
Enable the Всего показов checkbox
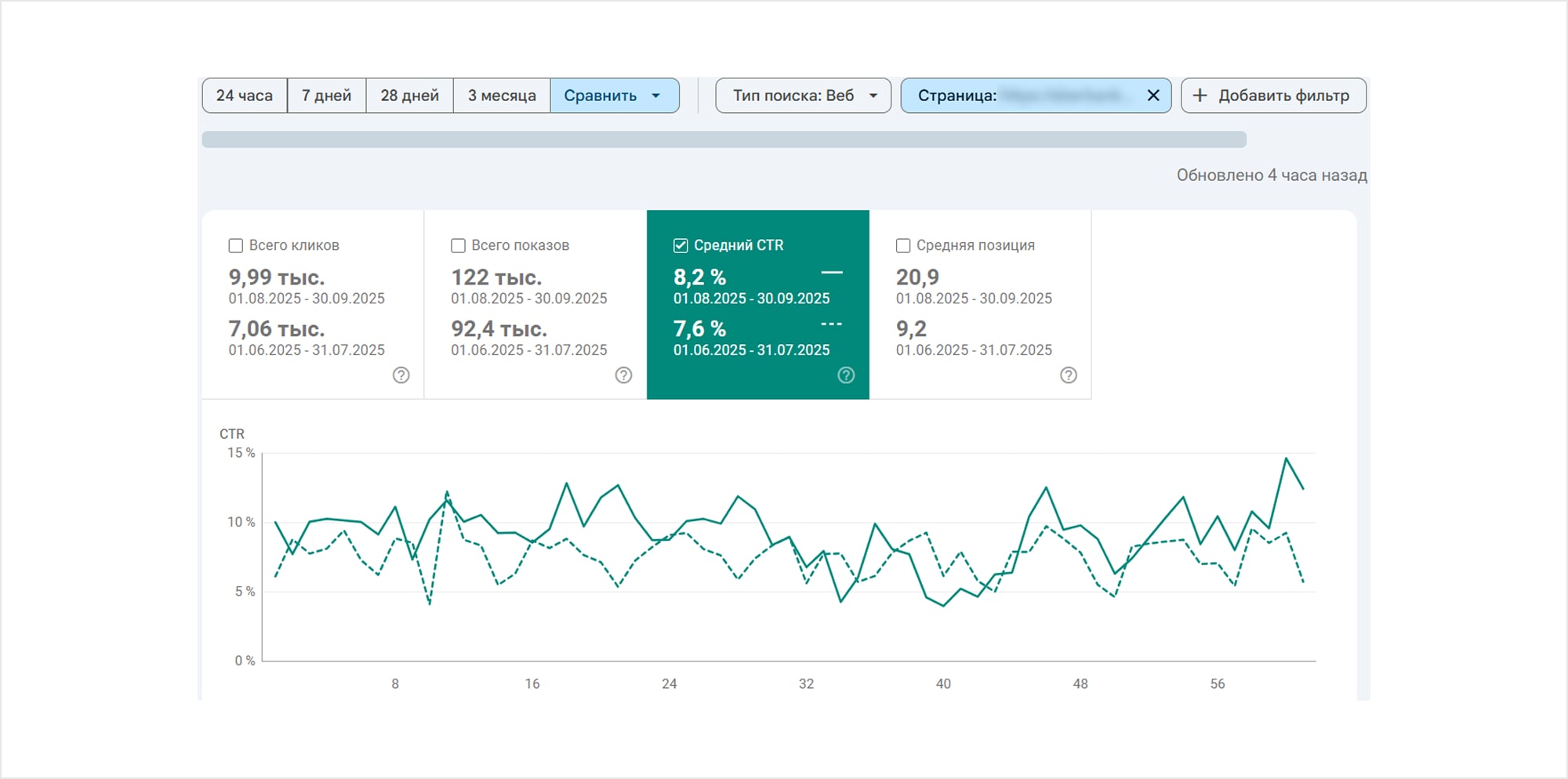(458, 245)
